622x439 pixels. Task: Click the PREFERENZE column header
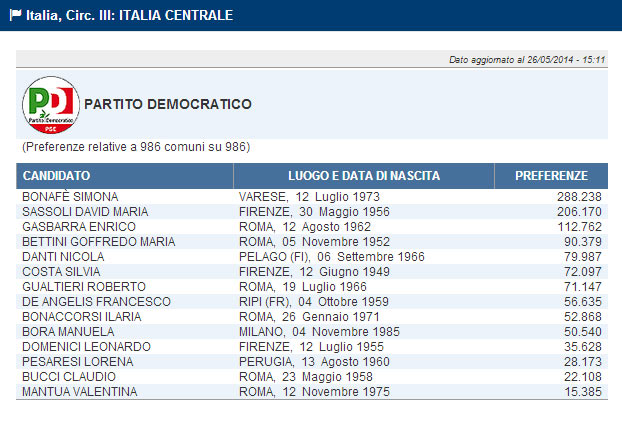point(551,176)
